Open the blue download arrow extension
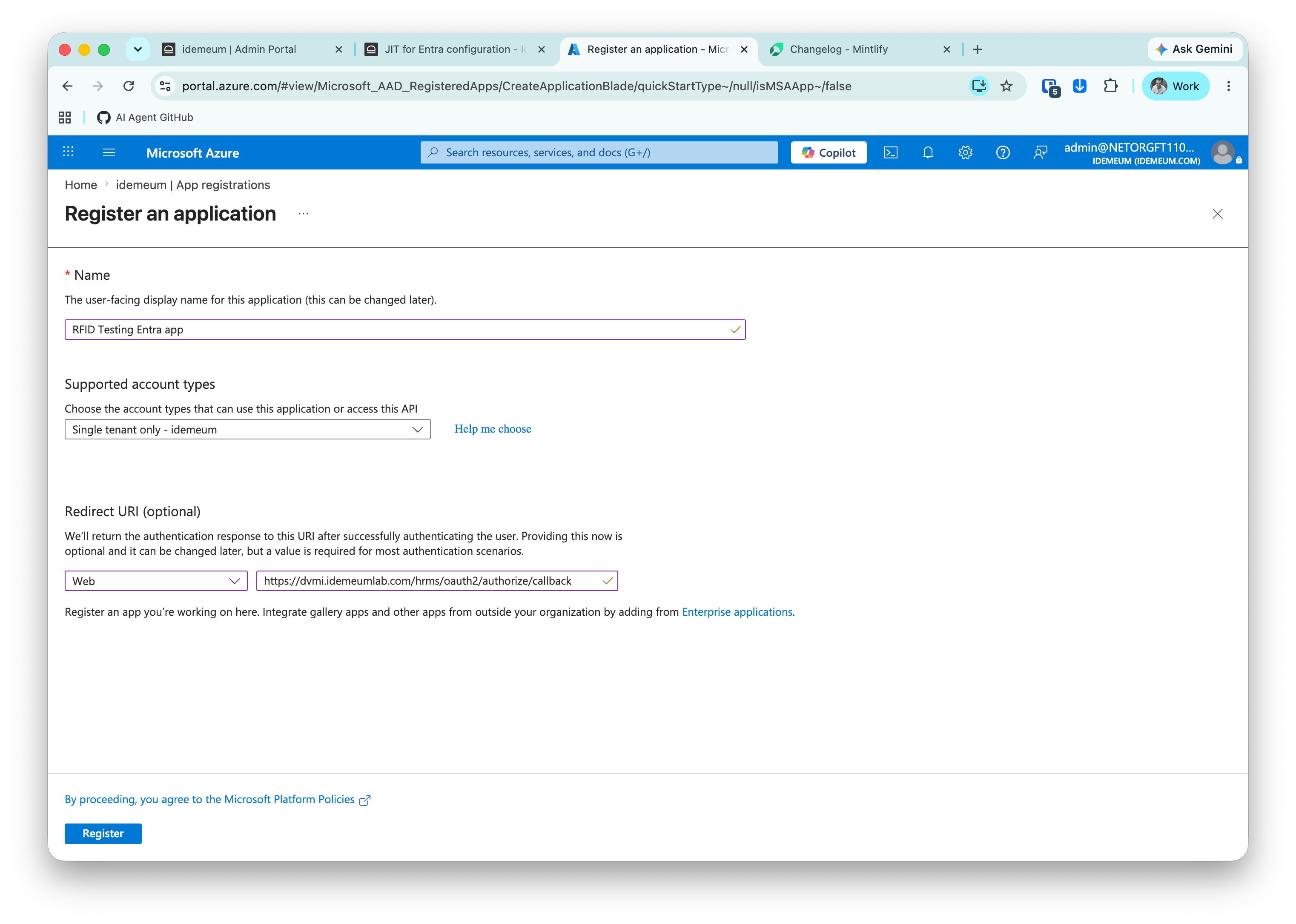 pyautogui.click(x=1079, y=86)
